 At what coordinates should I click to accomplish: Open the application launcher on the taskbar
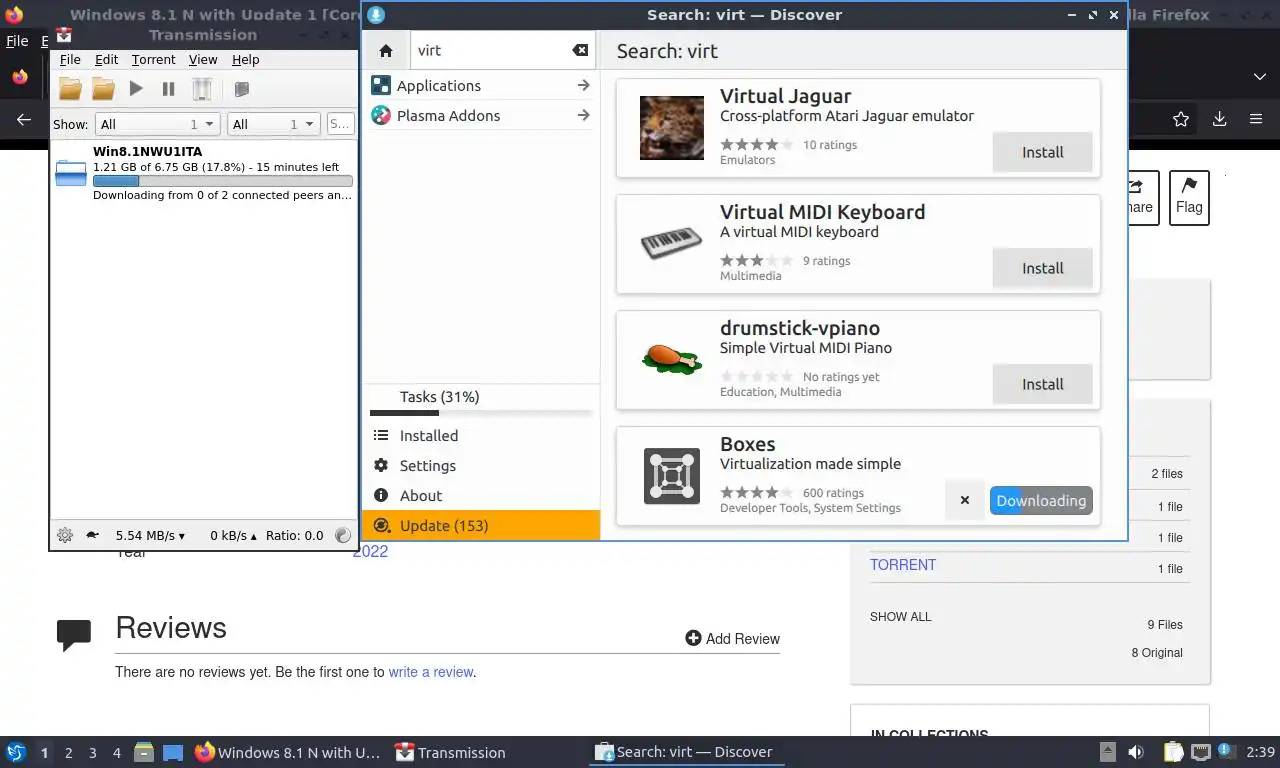coord(15,752)
